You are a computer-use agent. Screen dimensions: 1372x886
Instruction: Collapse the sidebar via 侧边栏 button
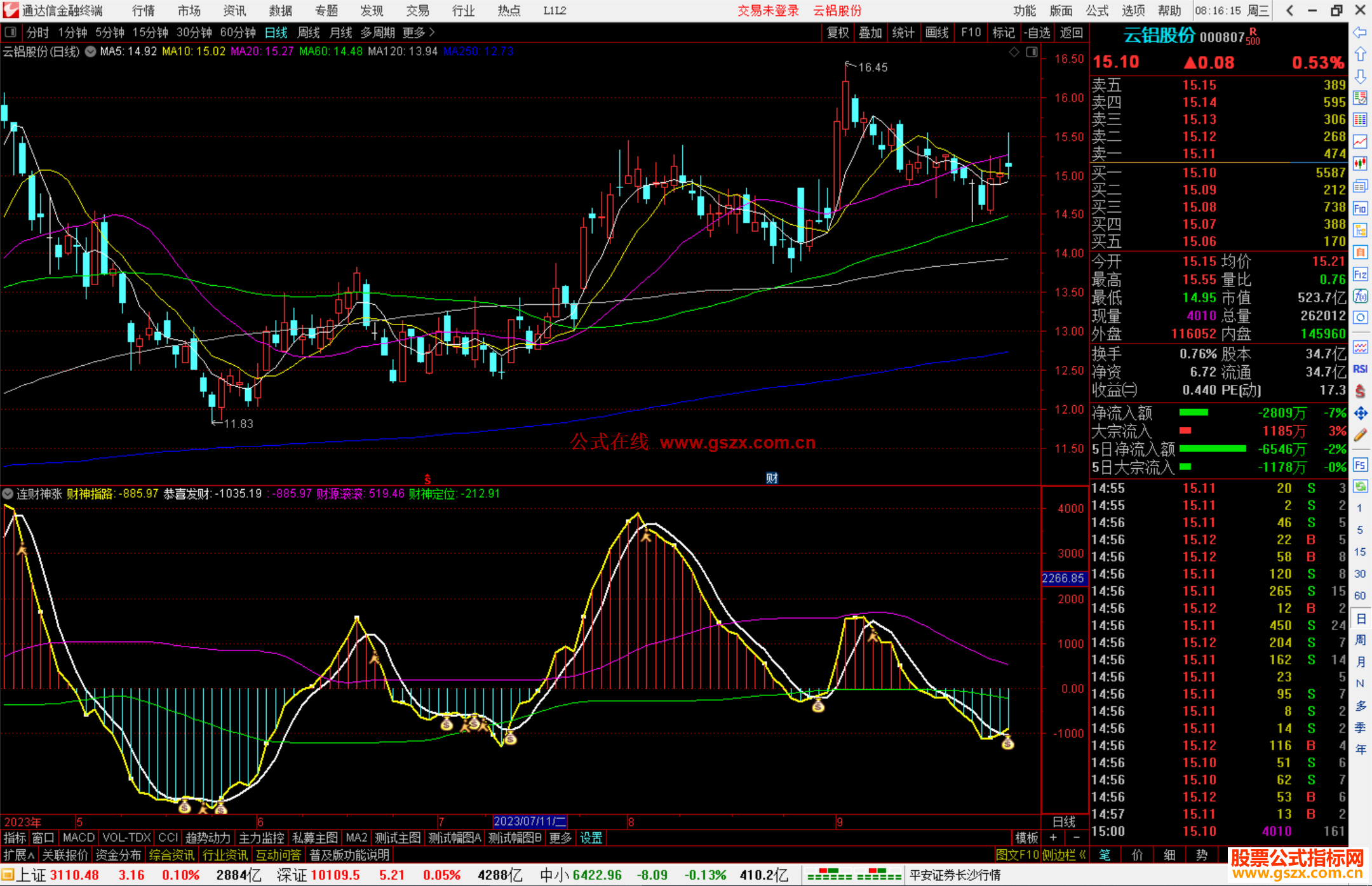coord(1063,855)
